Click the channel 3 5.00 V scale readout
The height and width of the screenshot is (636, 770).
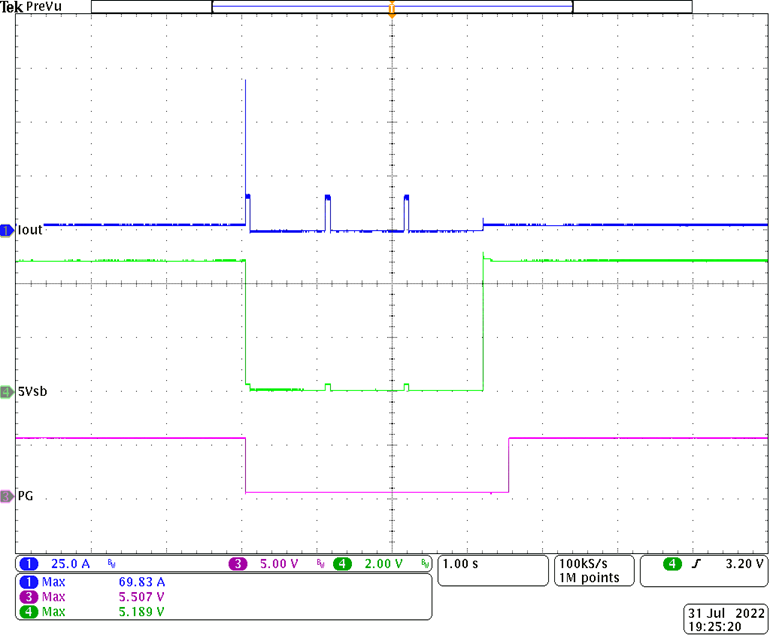[279, 564]
